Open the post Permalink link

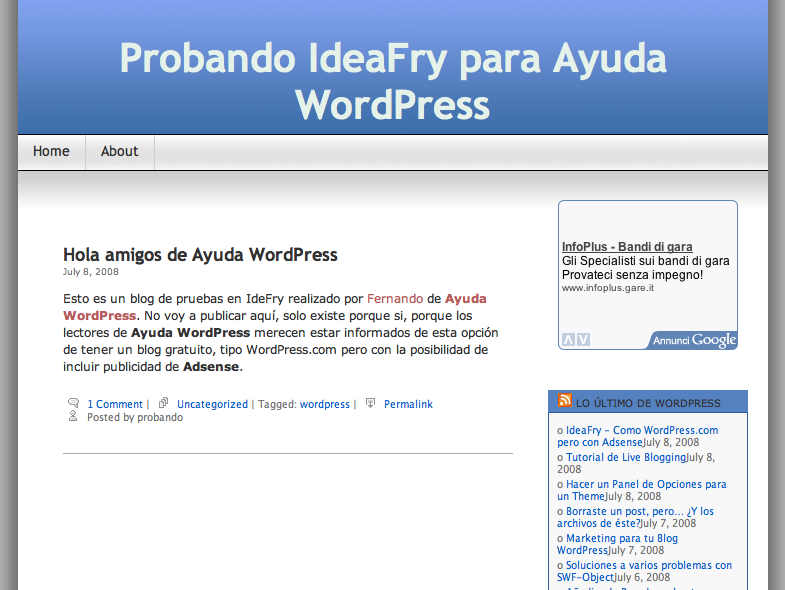[408, 404]
